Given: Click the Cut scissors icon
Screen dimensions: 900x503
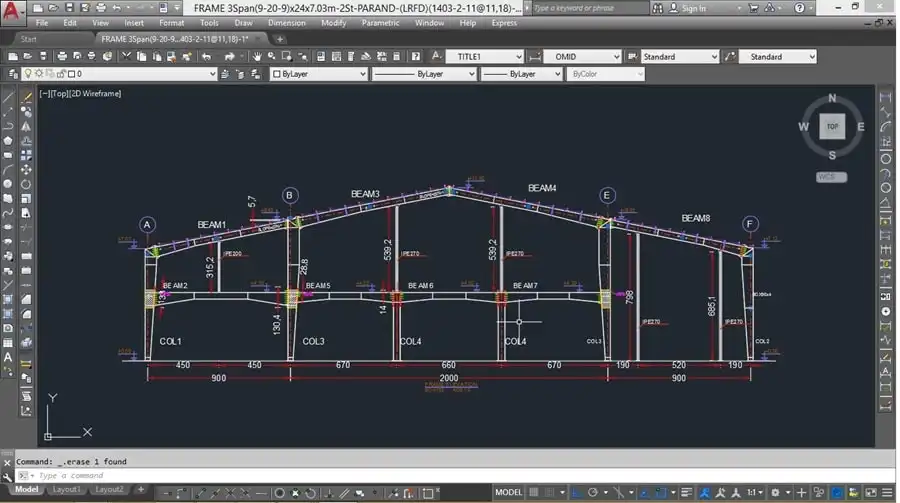Looking at the screenshot, I should pos(126,56).
